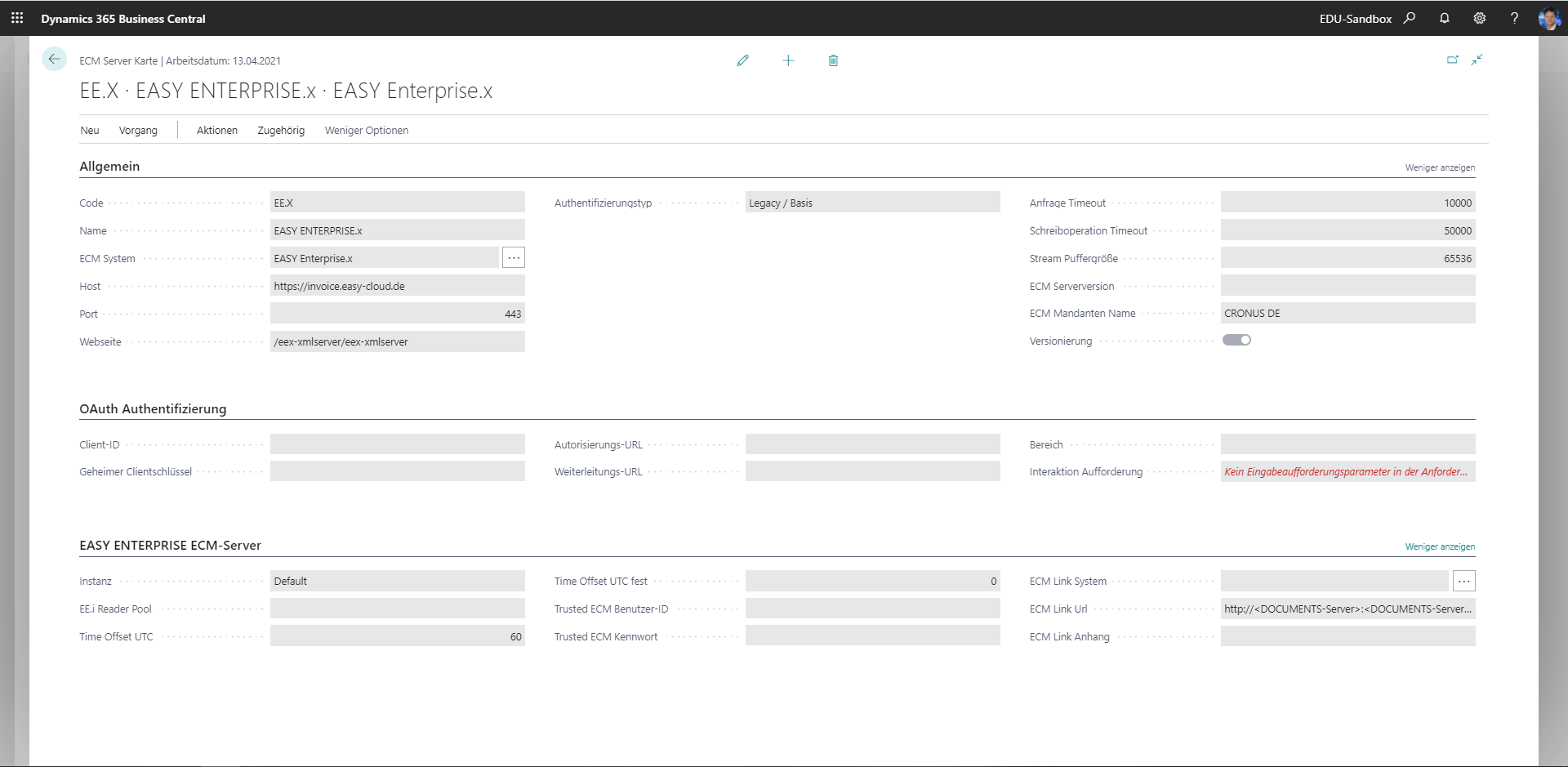Image resolution: width=1568 pixels, height=767 pixels.
Task: Delete the record with trash icon
Action: 833,60
